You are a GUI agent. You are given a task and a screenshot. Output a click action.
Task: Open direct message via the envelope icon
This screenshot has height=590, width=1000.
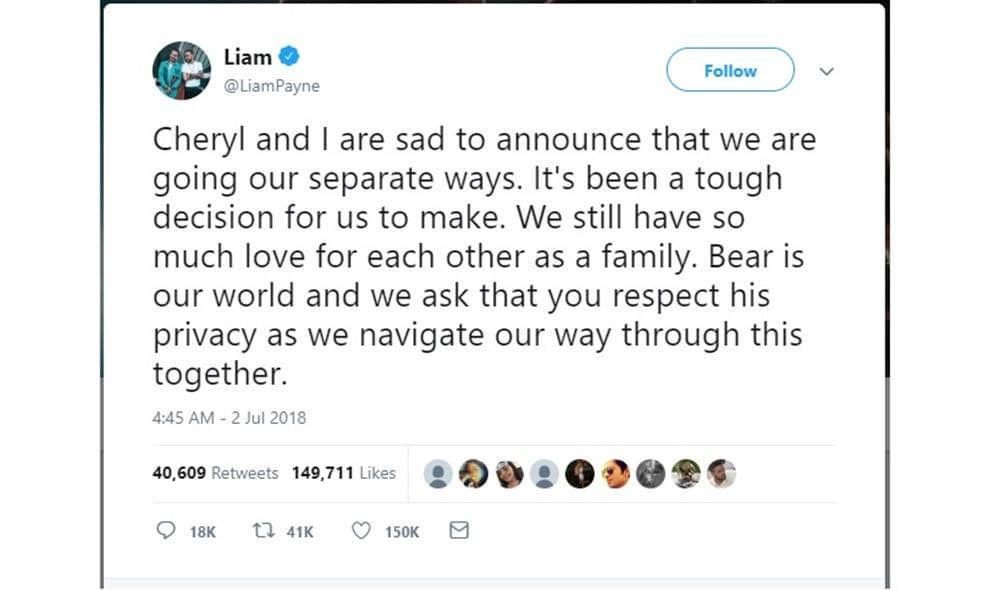click(x=459, y=530)
